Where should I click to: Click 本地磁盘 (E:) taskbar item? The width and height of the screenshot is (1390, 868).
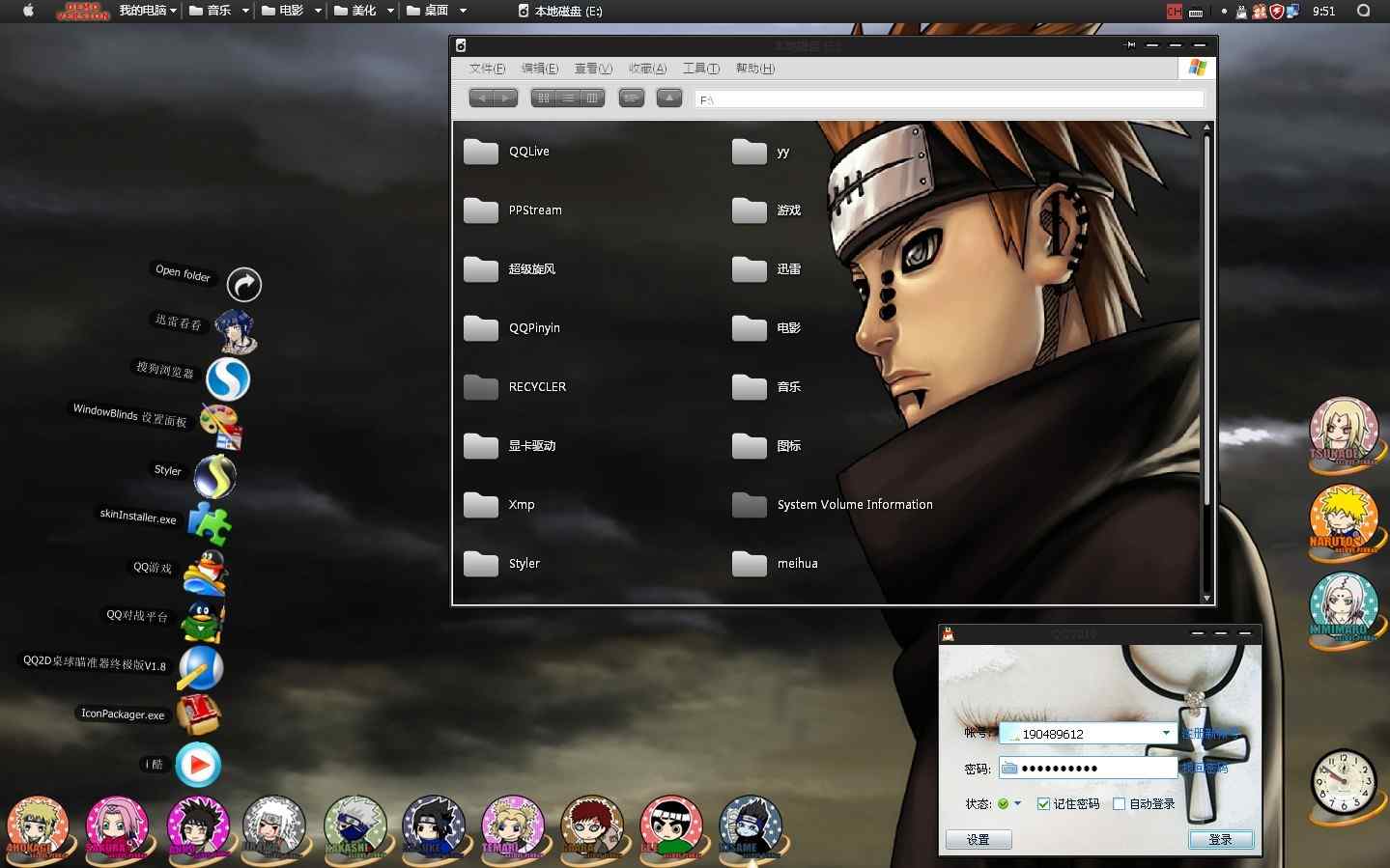click(560, 11)
